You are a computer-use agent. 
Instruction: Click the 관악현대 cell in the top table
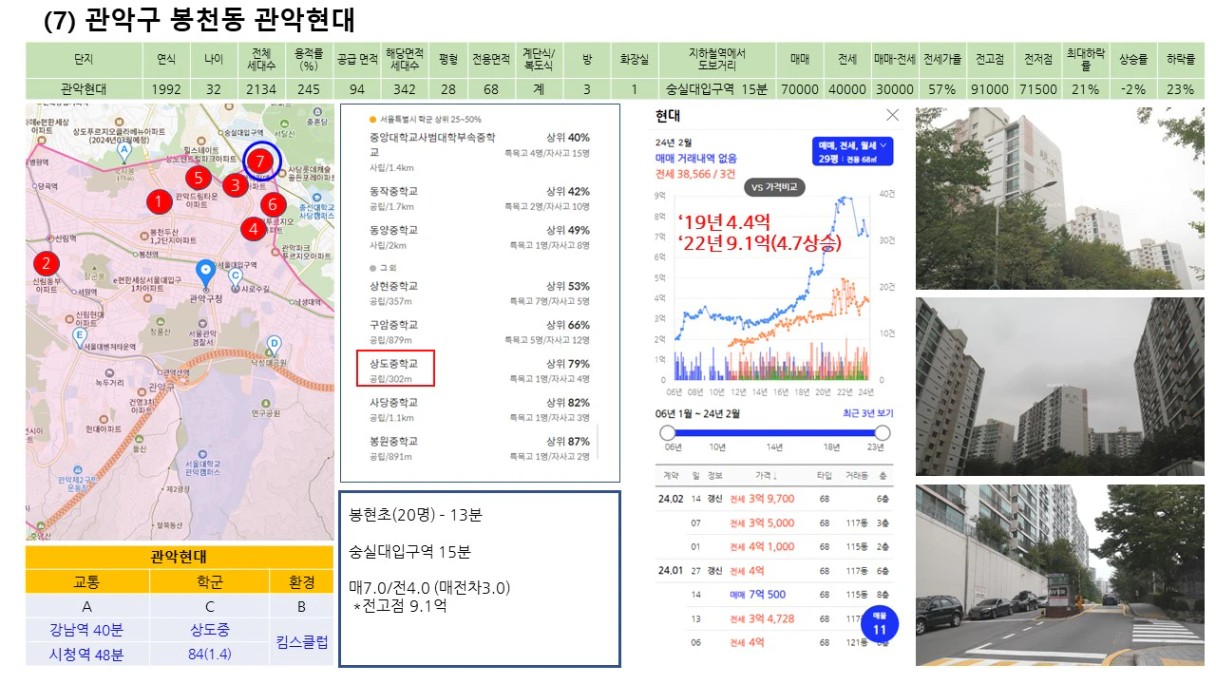point(85,89)
